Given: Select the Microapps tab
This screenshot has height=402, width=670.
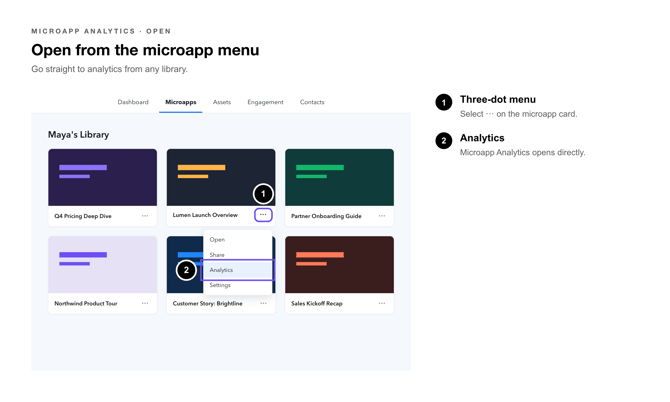Looking at the screenshot, I should click(x=181, y=102).
